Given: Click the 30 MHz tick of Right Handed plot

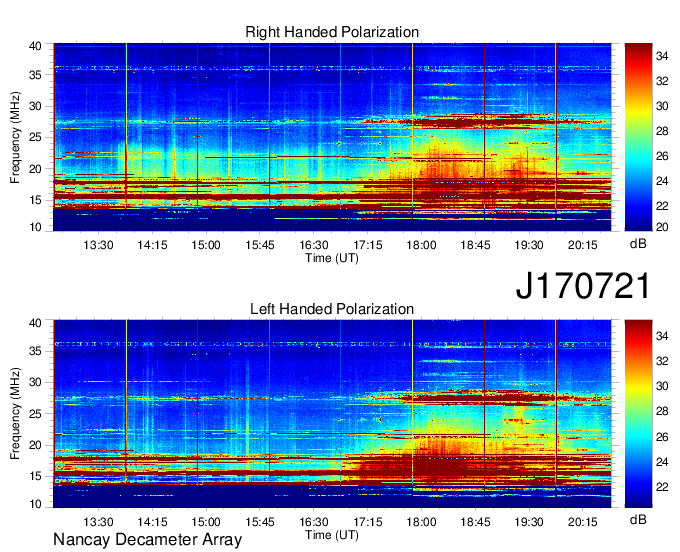Looking at the screenshot, I should (x=35, y=106).
